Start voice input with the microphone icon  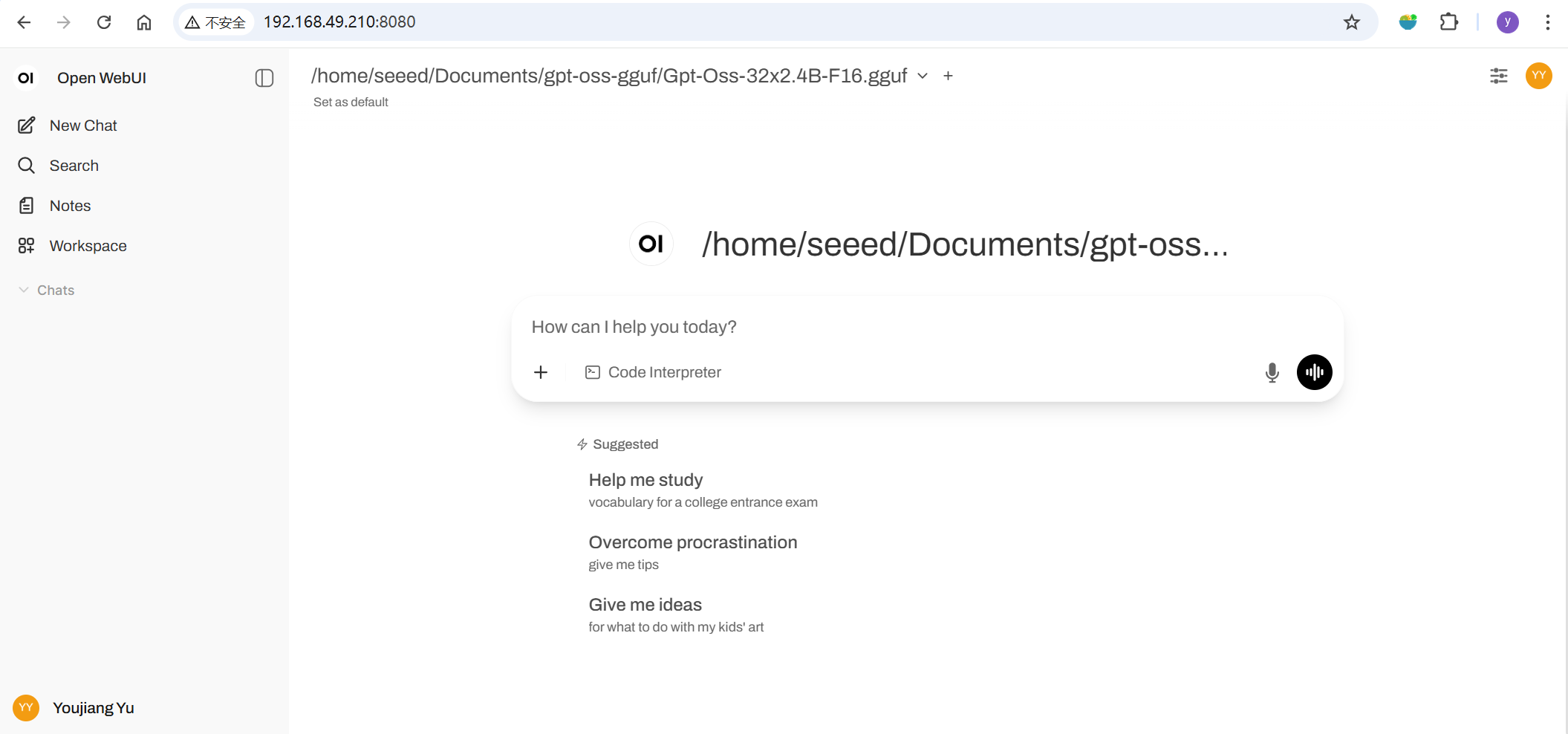[x=1272, y=372]
